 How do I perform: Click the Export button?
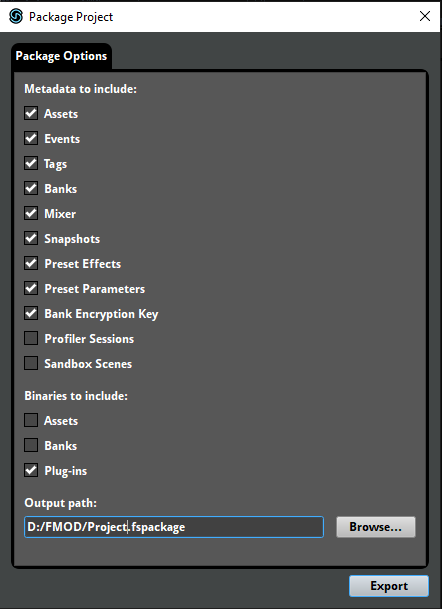[389, 586]
